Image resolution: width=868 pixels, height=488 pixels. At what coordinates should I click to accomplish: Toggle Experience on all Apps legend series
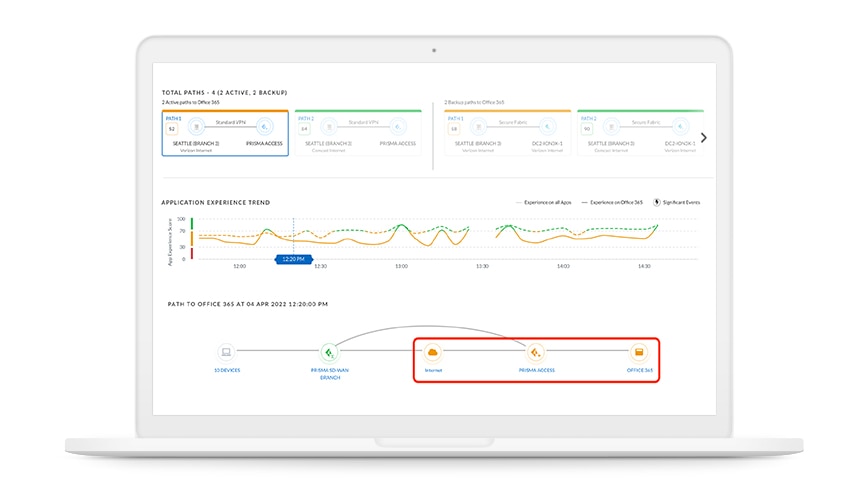(544, 202)
